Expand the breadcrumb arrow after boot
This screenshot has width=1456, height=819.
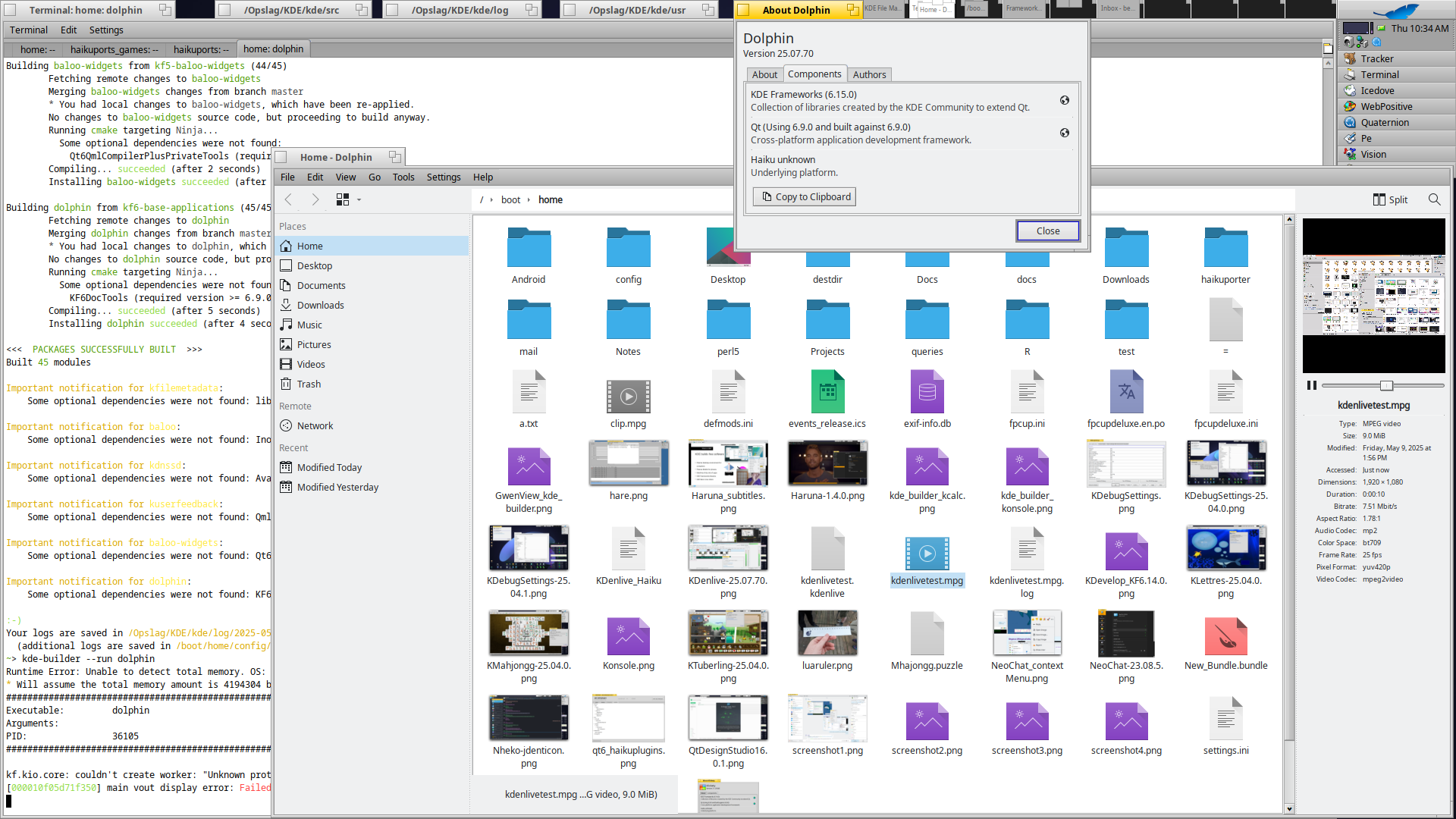click(529, 200)
